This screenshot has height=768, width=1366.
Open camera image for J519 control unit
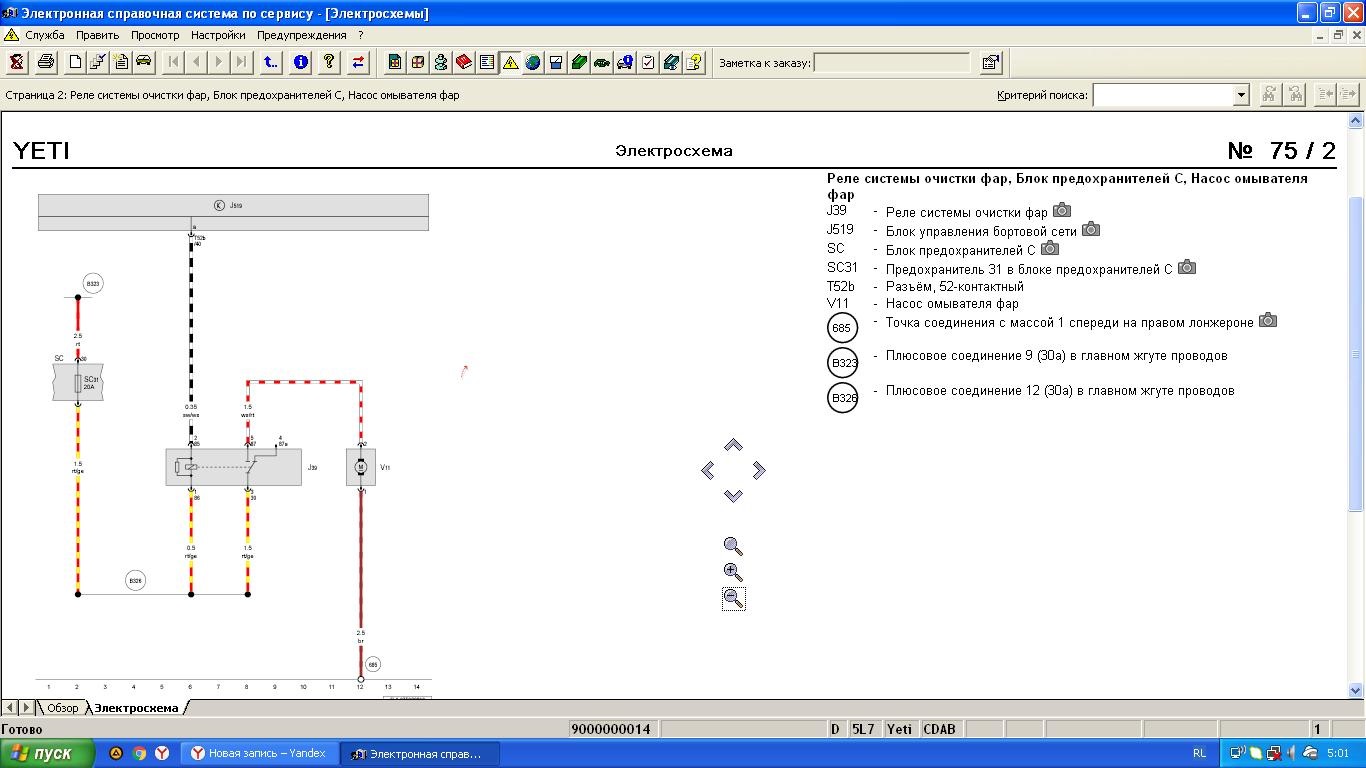pyautogui.click(x=1091, y=229)
